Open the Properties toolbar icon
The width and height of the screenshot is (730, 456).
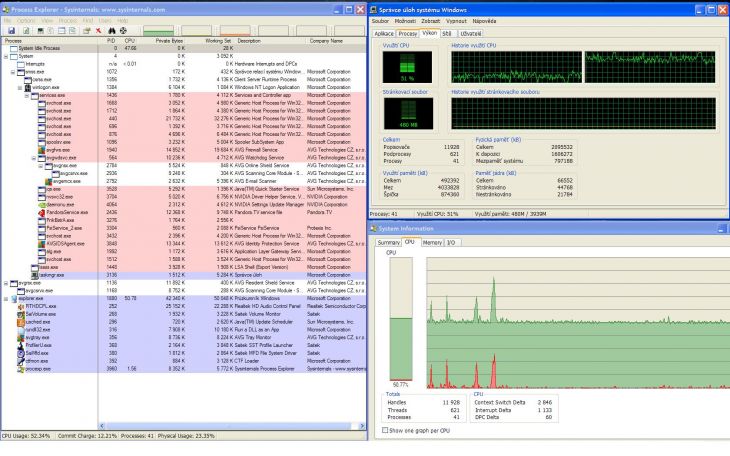point(87,31)
